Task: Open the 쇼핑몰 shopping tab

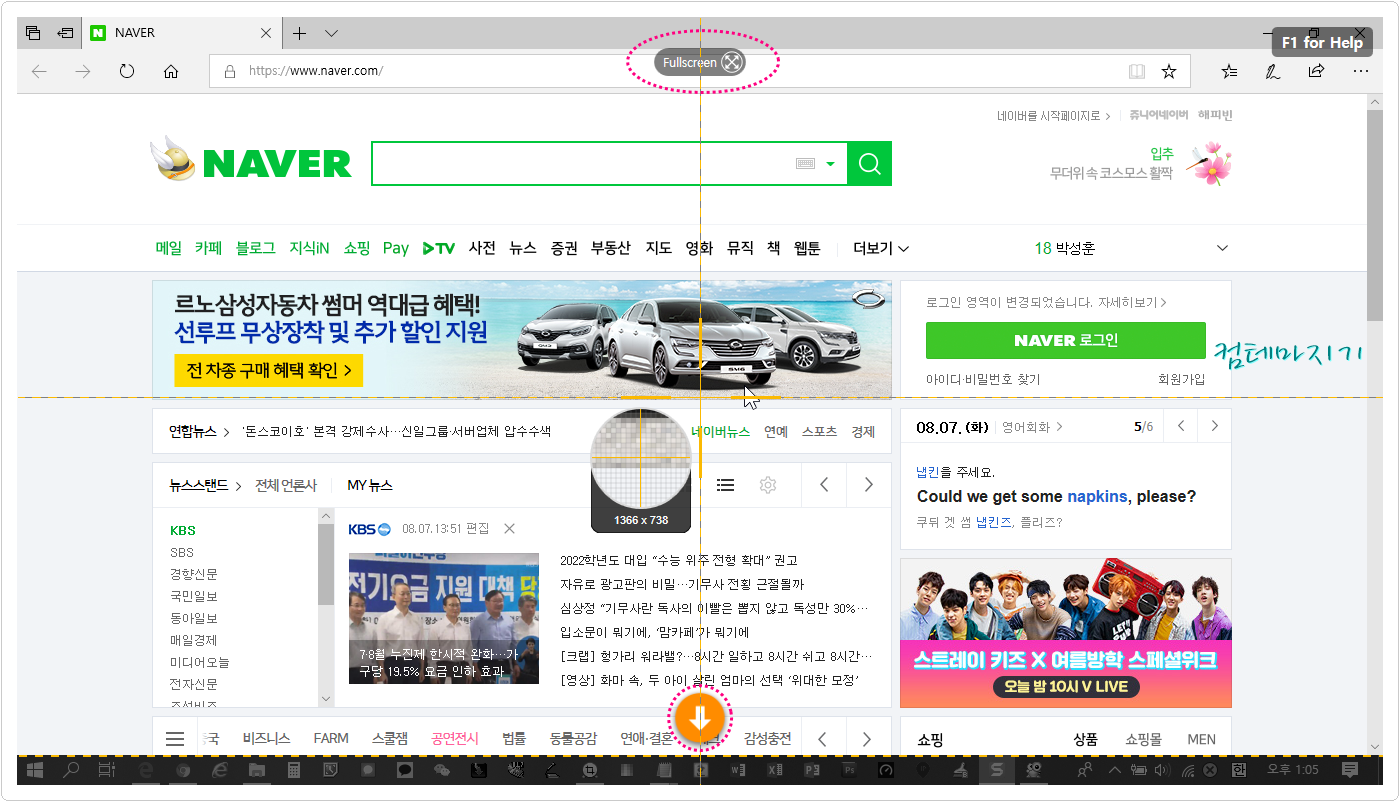Action: point(1143,740)
